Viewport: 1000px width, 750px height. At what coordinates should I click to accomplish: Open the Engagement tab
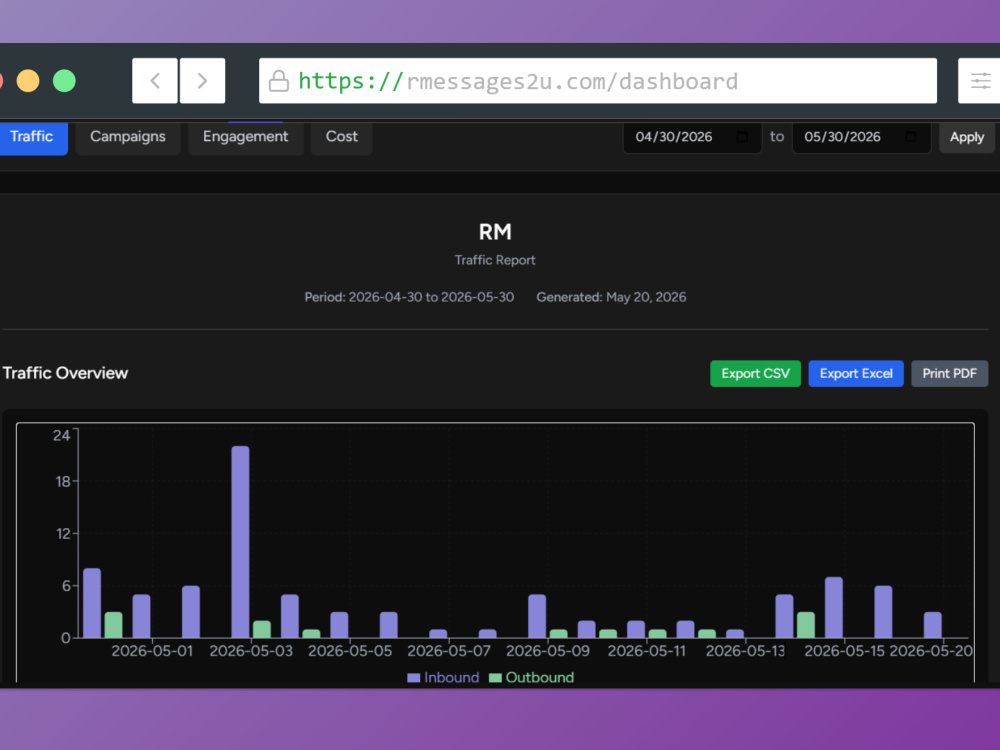click(x=246, y=137)
